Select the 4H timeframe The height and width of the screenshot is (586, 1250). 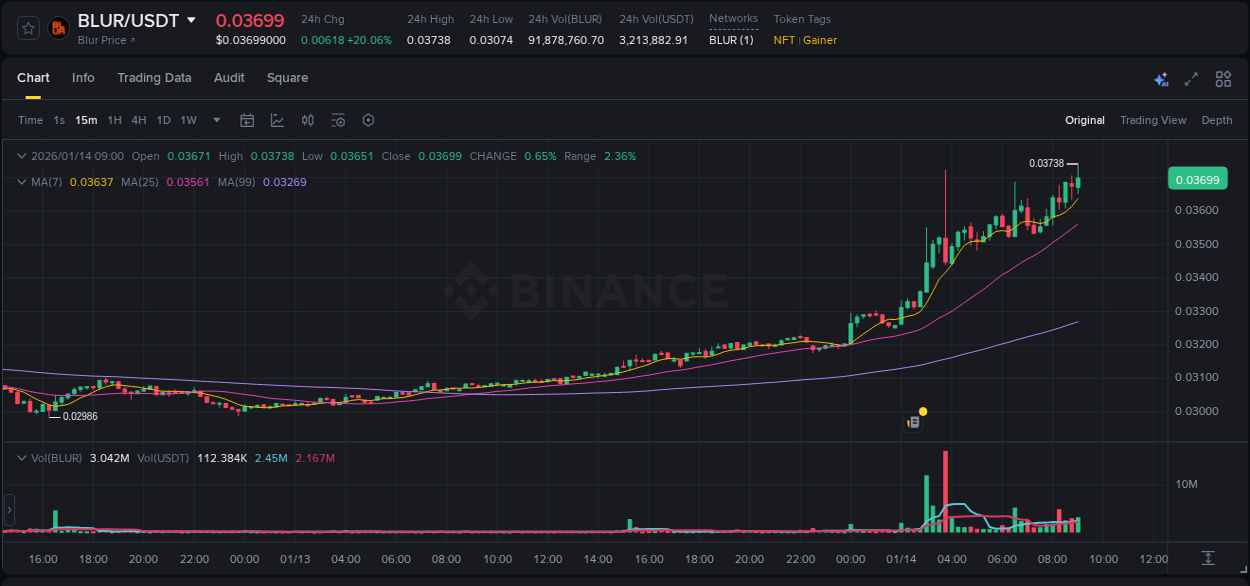click(138, 120)
